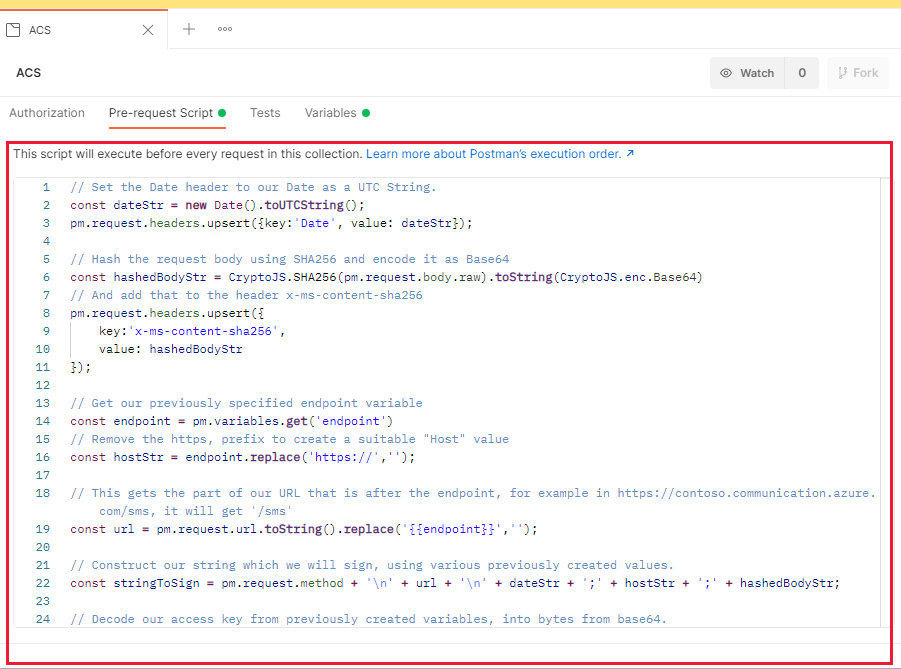Image resolution: width=901 pixels, height=669 pixels.
Task: Open a new tab with the plus icon
Action: (x=189, y=29)
